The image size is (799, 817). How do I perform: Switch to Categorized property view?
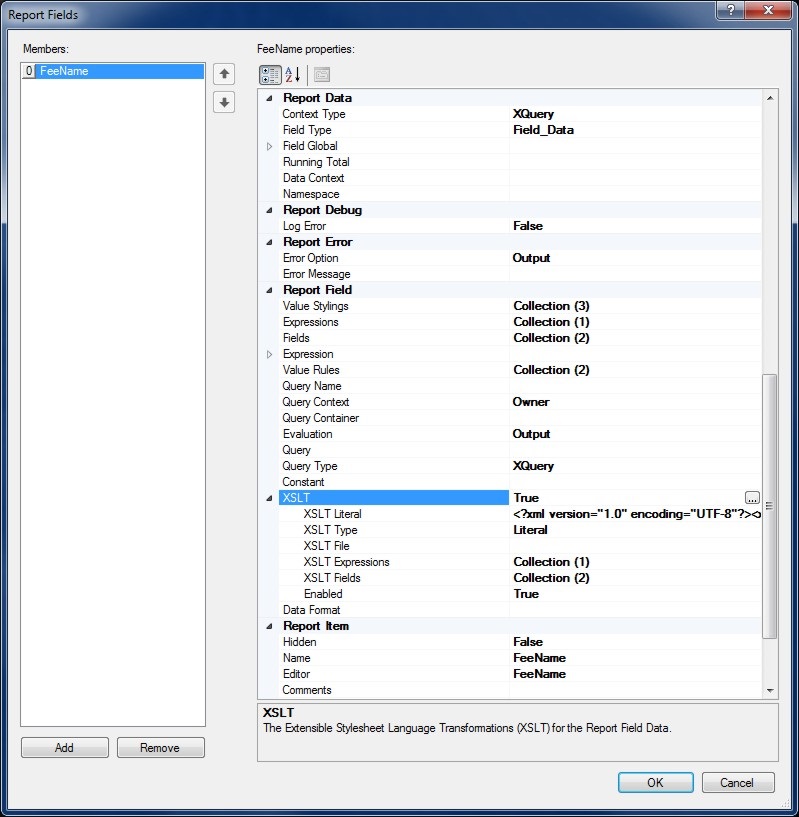(270, 74)
